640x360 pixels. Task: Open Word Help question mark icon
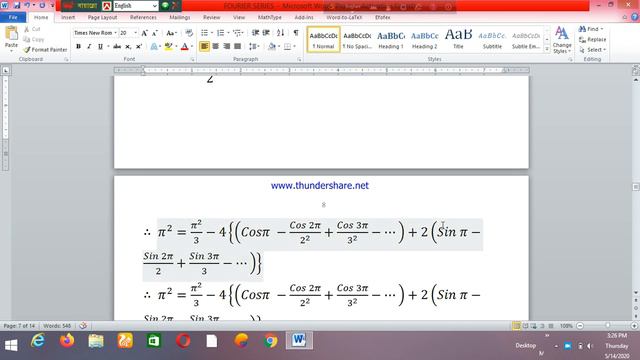click(x=634, y=17)
